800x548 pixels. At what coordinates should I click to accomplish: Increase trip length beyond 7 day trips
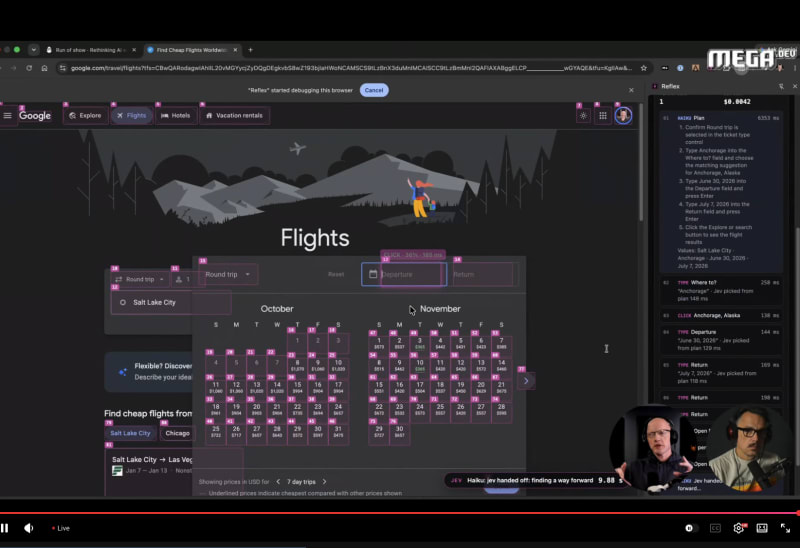[324, 482]
